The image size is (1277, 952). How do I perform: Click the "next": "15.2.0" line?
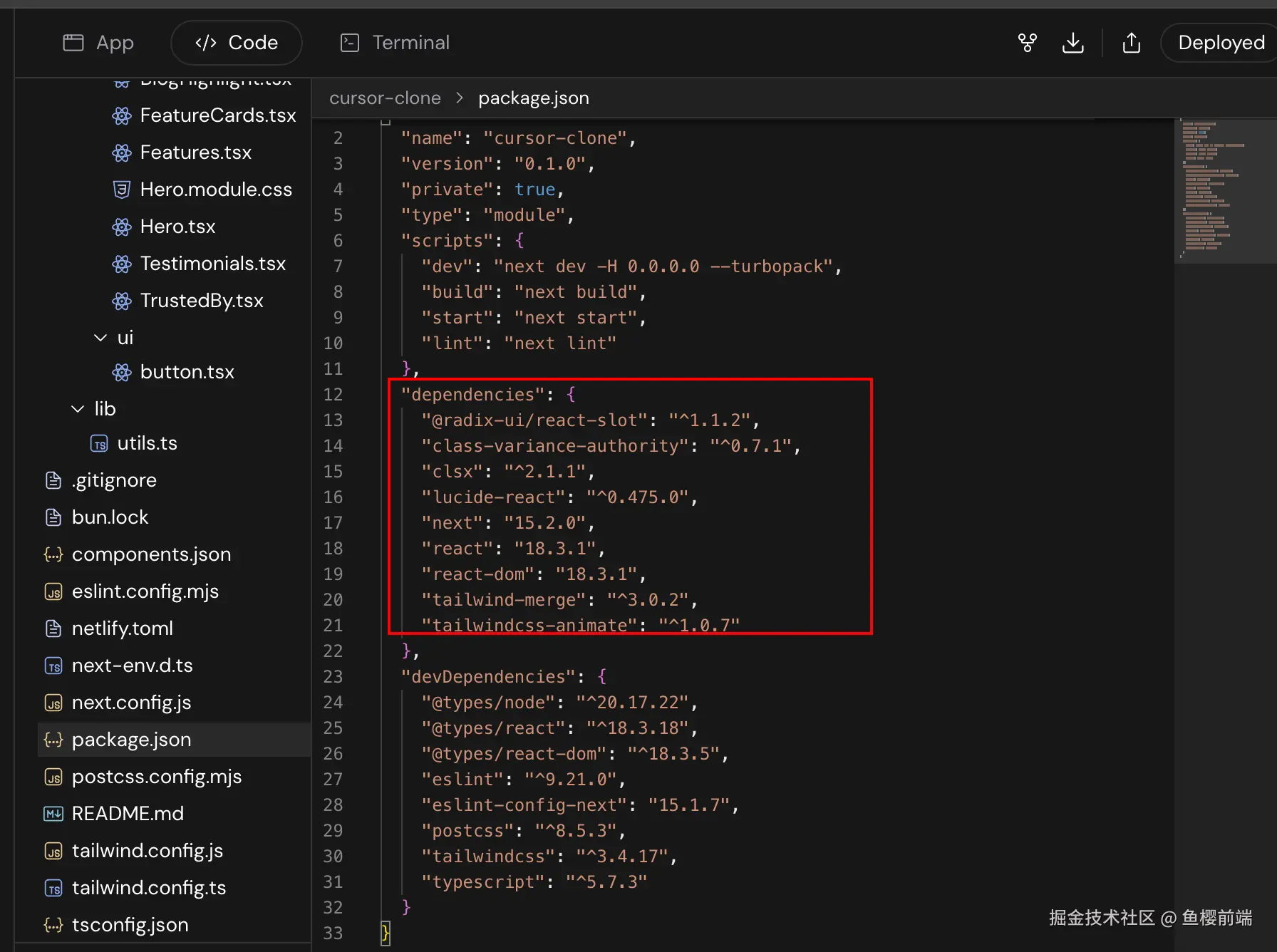coord(508,523)
